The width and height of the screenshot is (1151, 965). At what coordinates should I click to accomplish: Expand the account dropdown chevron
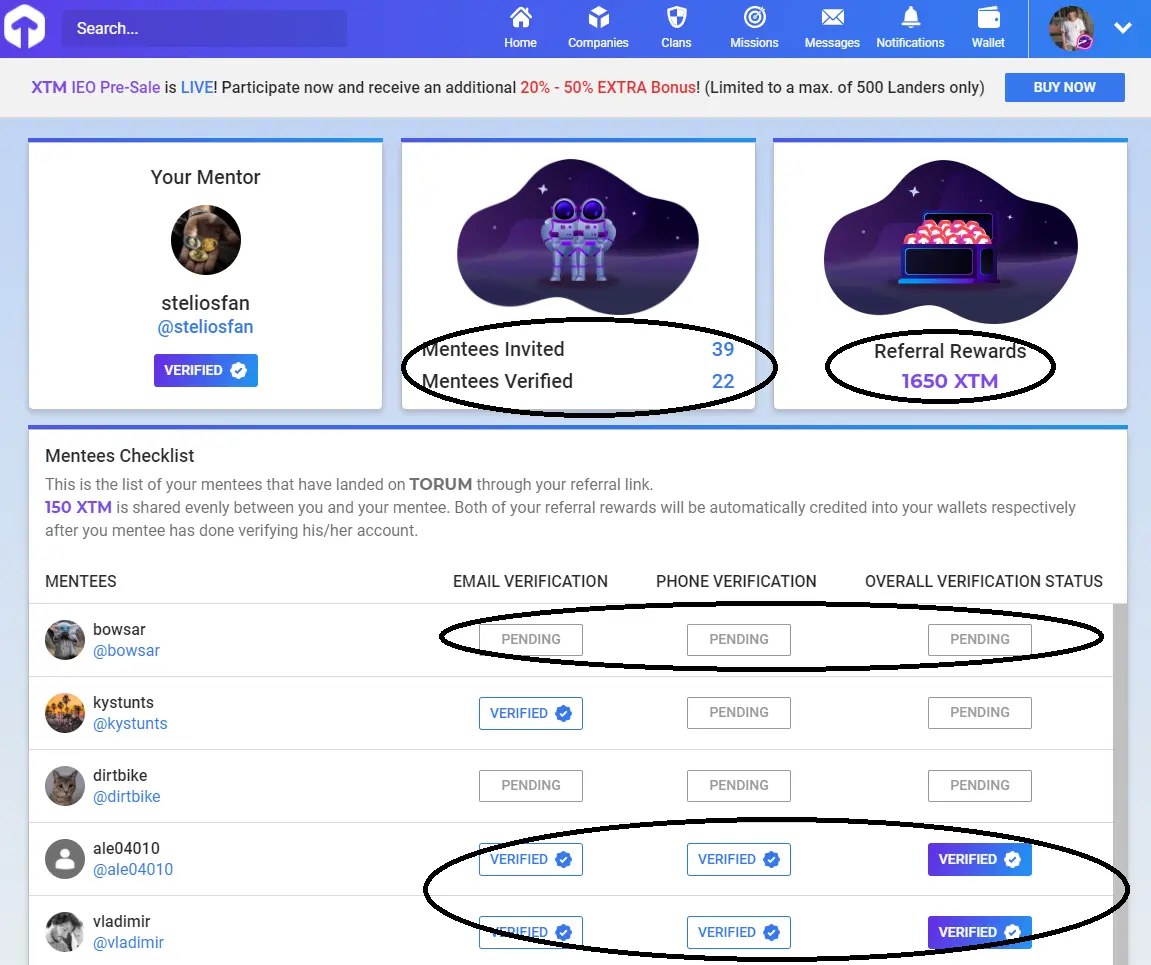point(1122,28)
